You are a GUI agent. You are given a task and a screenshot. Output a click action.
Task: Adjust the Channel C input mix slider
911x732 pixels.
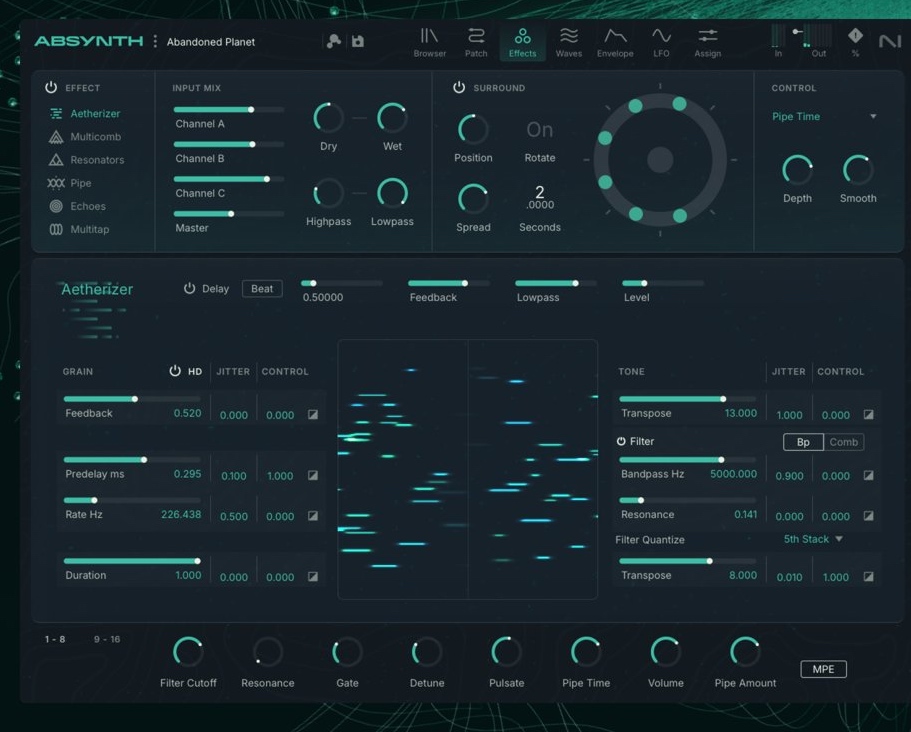click(229, 179)
